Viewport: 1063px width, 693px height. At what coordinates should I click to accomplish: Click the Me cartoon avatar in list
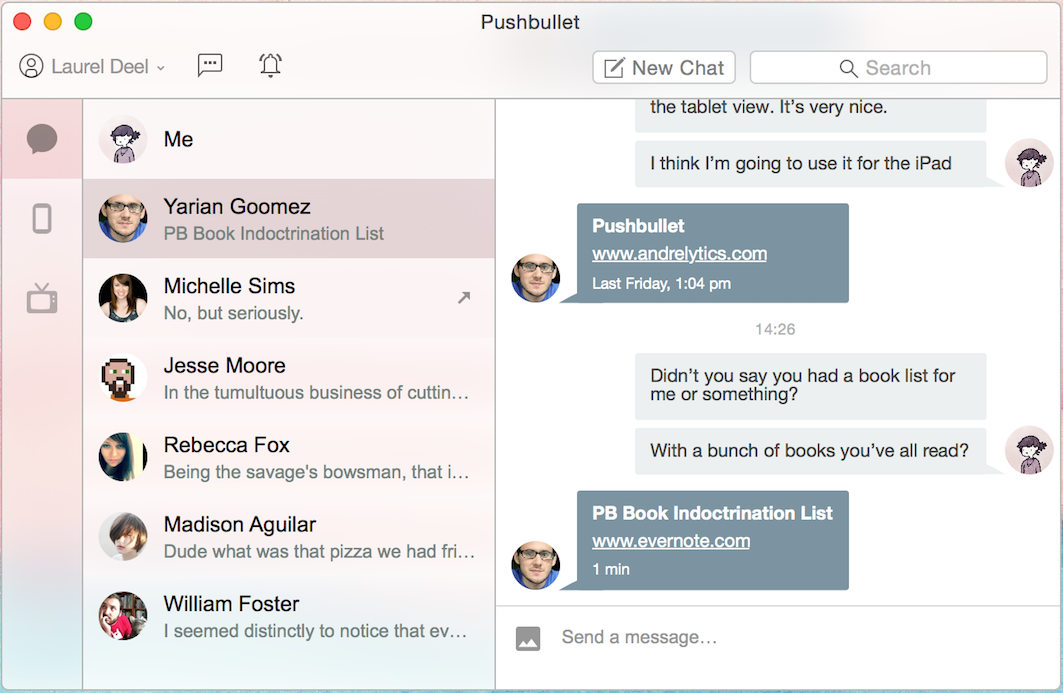[x=123, y=139]
